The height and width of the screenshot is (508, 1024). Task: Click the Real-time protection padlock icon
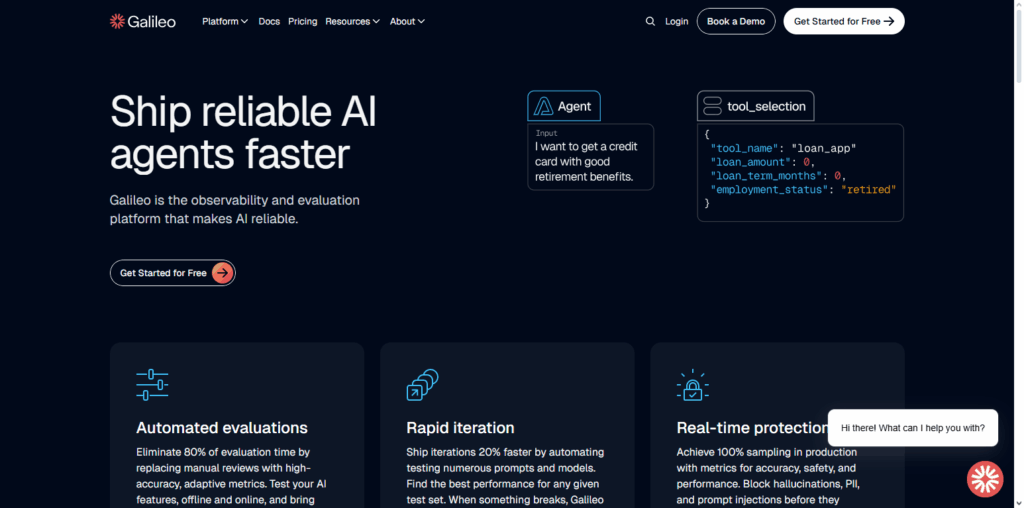pos(692,385)
